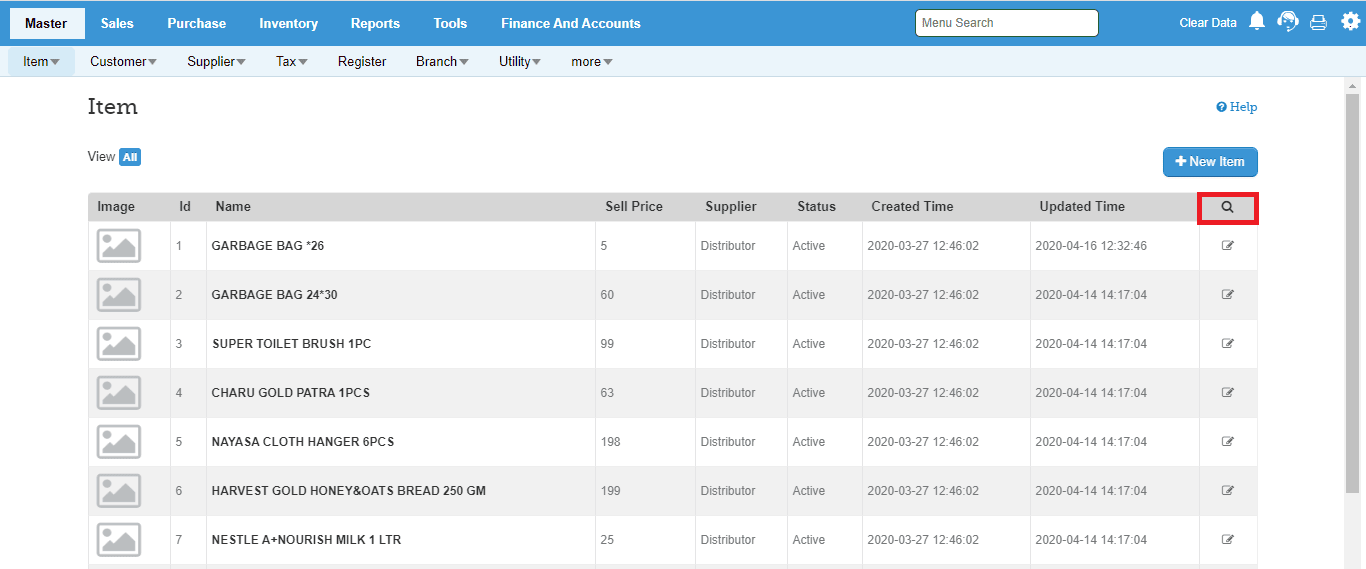The height and width of the screenshot is (569, 1366).
Task: Edit the SUPER TOILET BRUSH 1PC item
Action: click(1228, 343)
